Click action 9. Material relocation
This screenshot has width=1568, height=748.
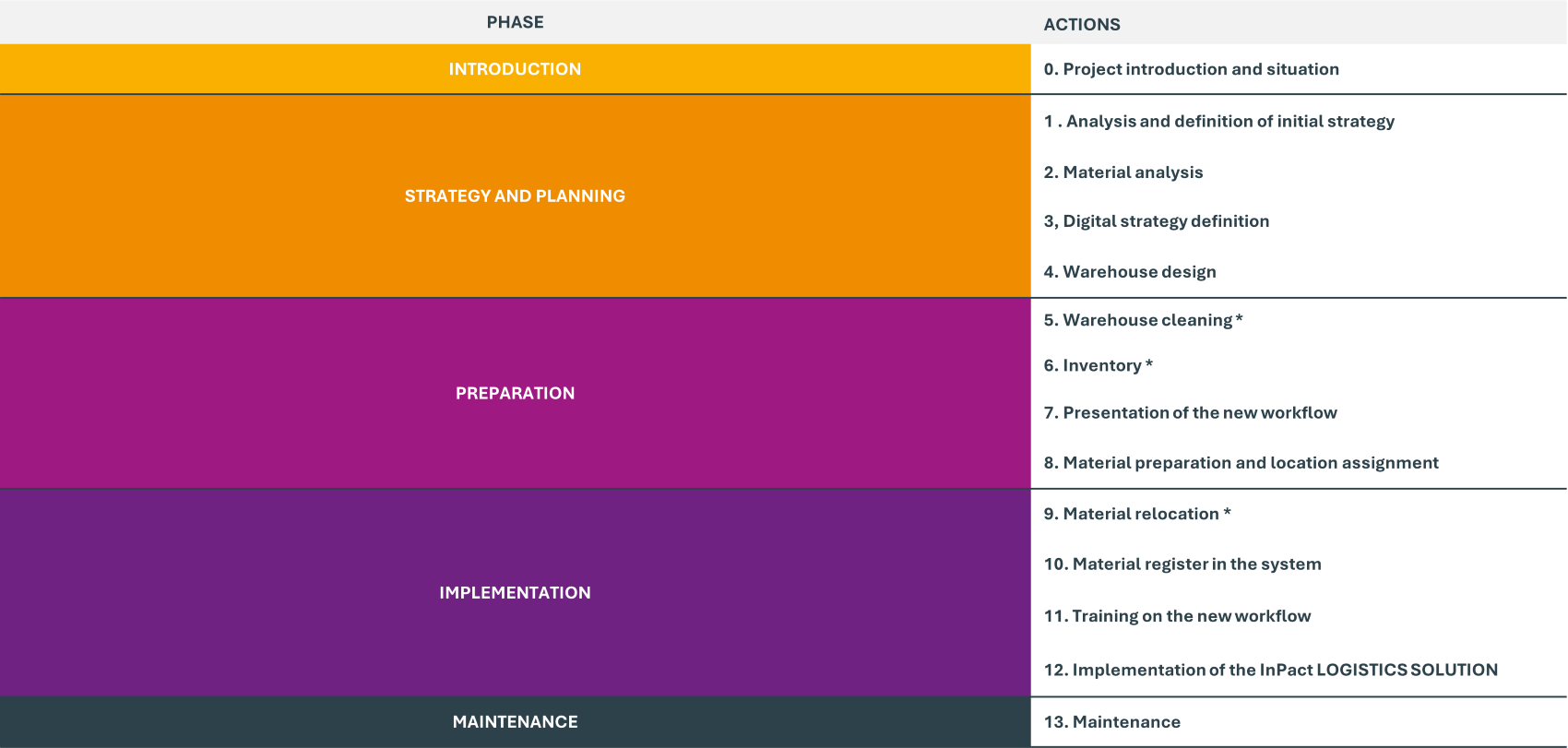(1137, 514)
